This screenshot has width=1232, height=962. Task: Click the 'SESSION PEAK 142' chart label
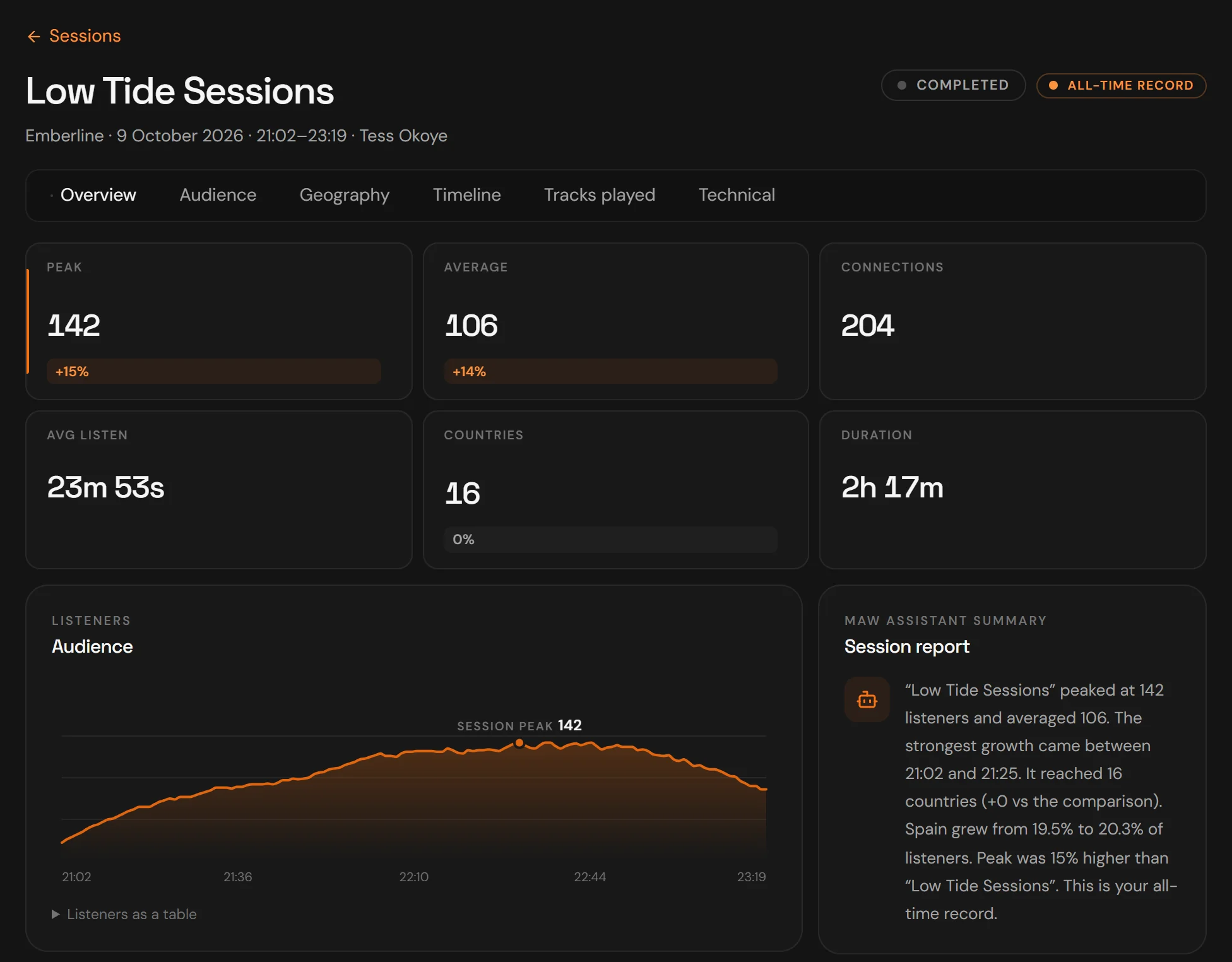click(519, 725)
